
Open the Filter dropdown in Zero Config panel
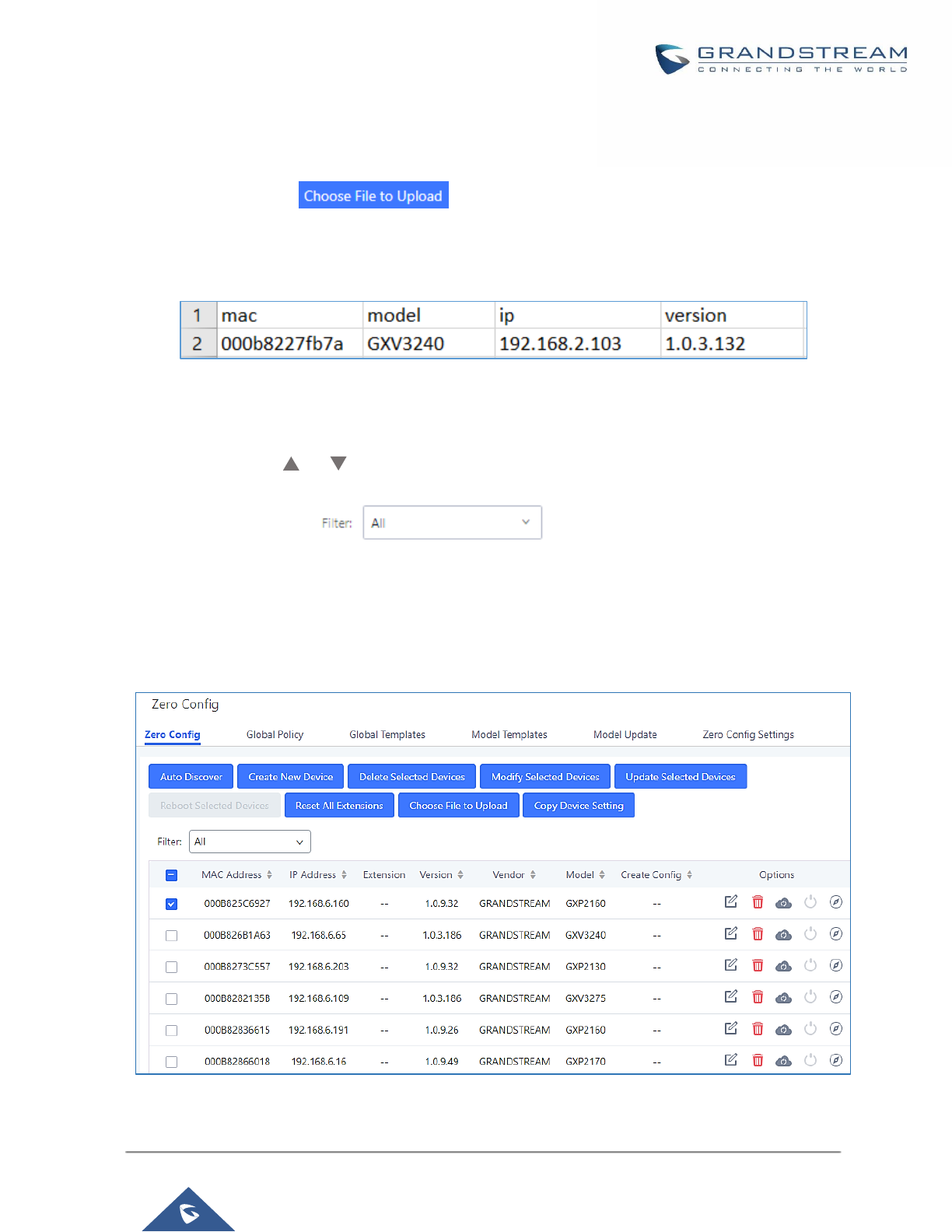coord(250,842)
